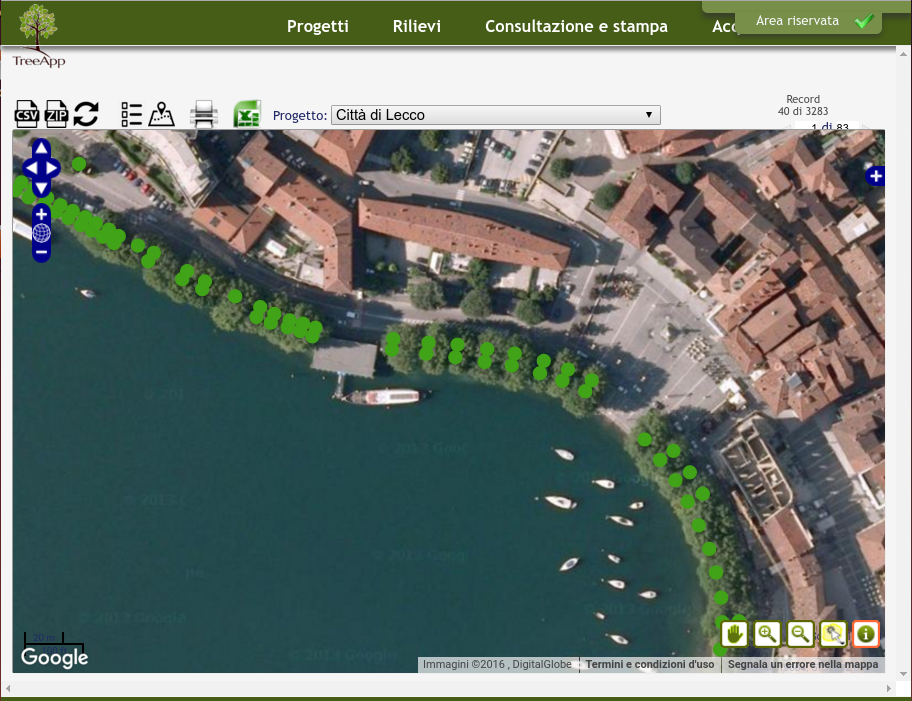
Task: Open the Progetto project dropdown
Action: [x=648, y=114]
